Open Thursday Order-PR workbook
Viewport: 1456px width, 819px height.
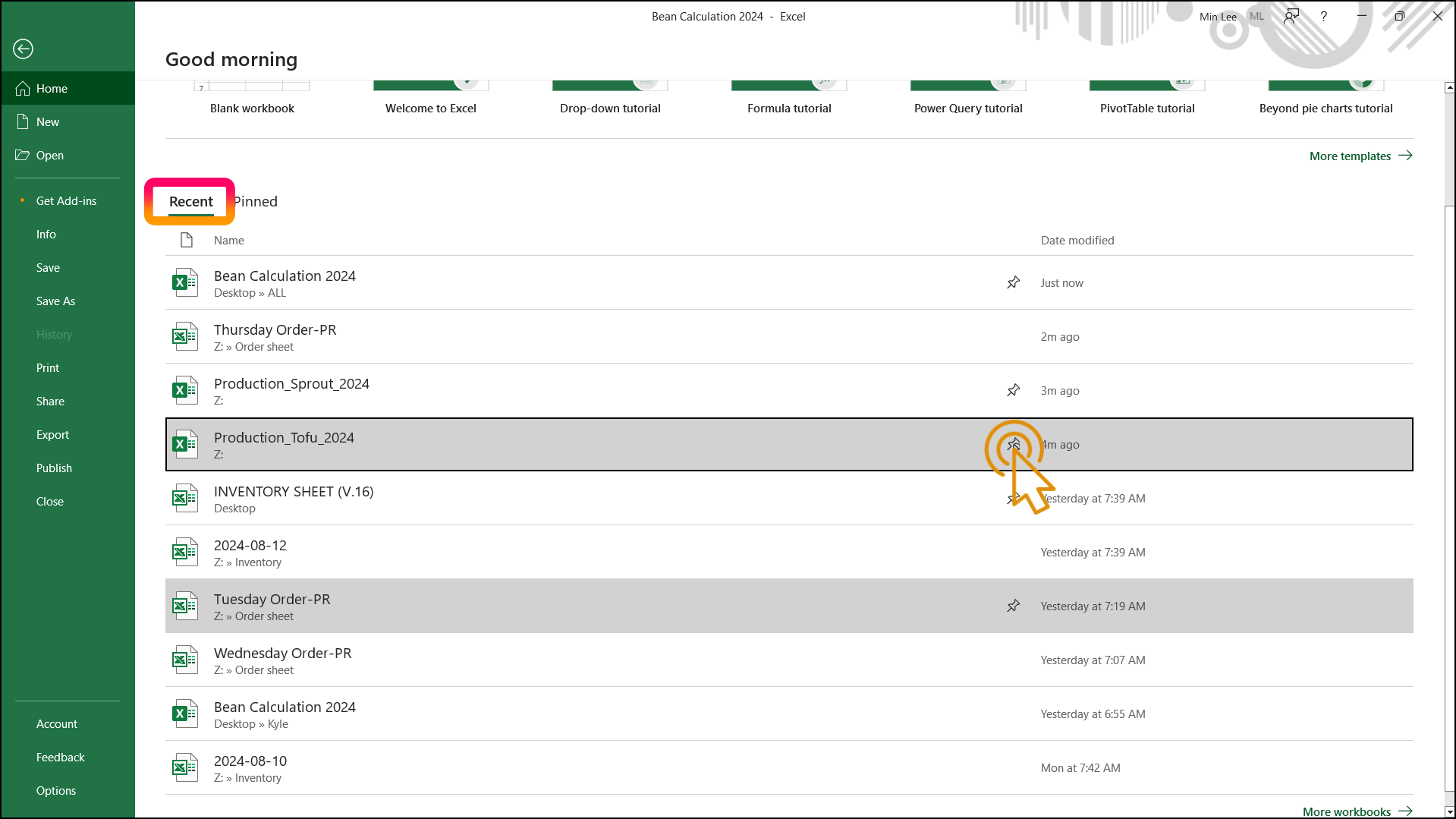[x=789, y=336]
